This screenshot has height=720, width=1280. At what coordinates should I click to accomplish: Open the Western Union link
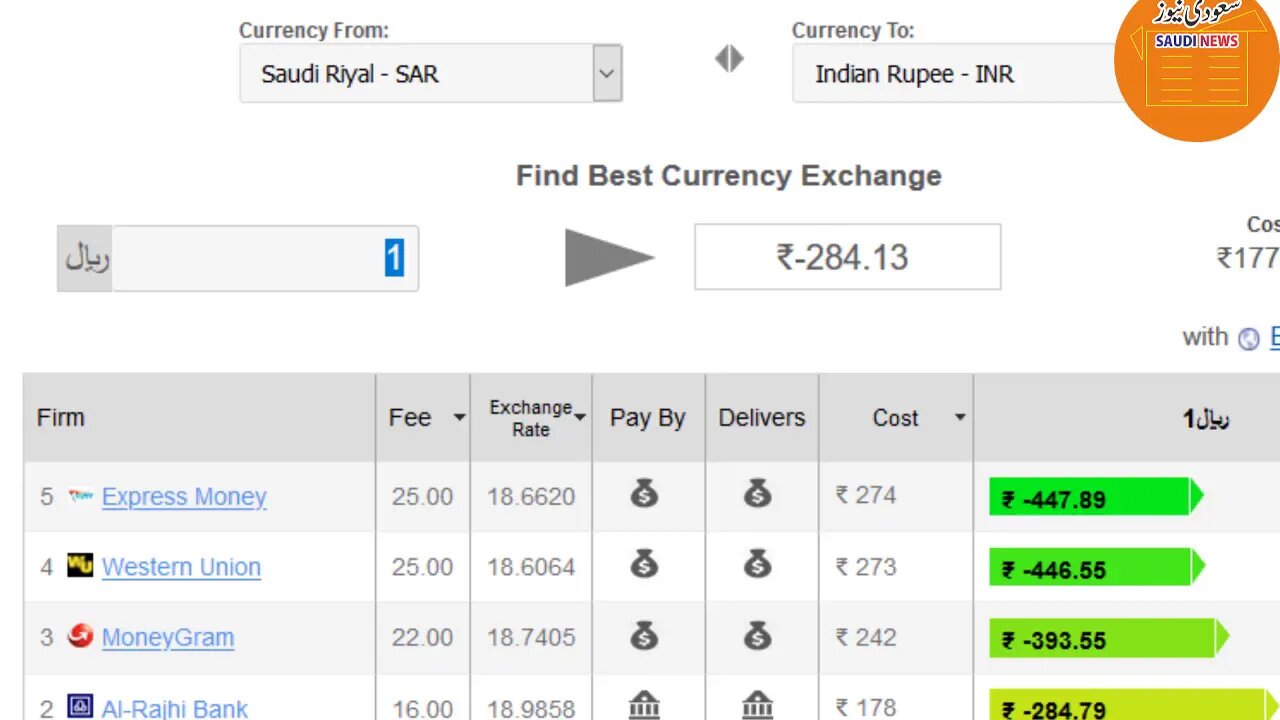(181, 567)
